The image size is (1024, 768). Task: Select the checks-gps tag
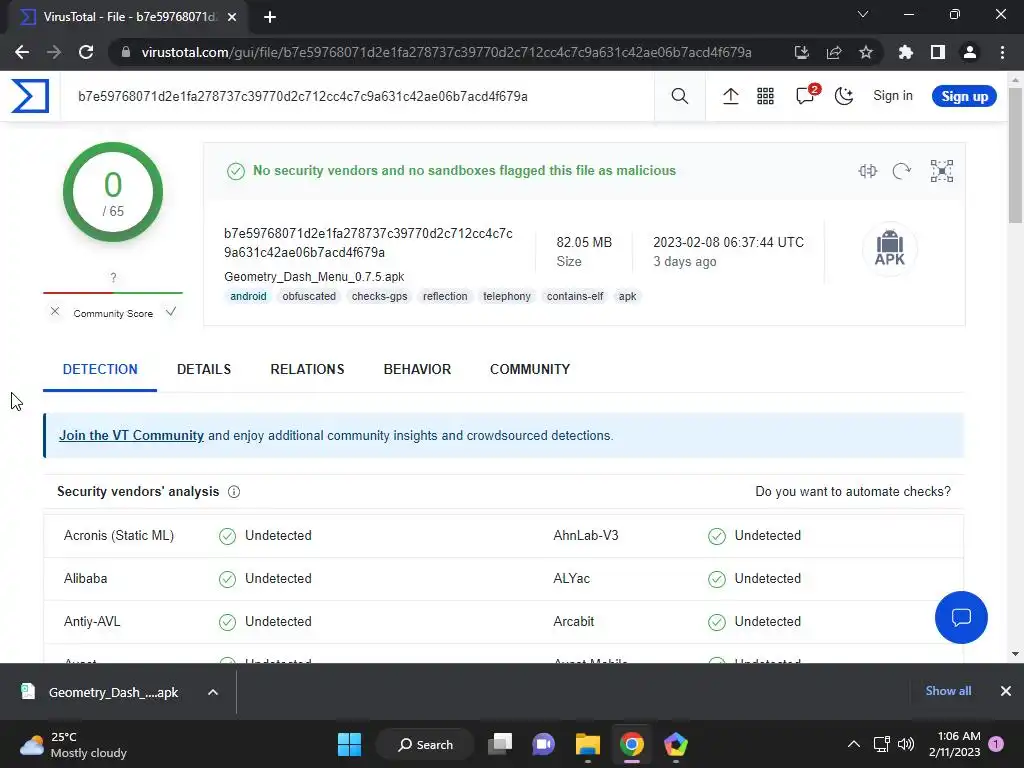379,296
